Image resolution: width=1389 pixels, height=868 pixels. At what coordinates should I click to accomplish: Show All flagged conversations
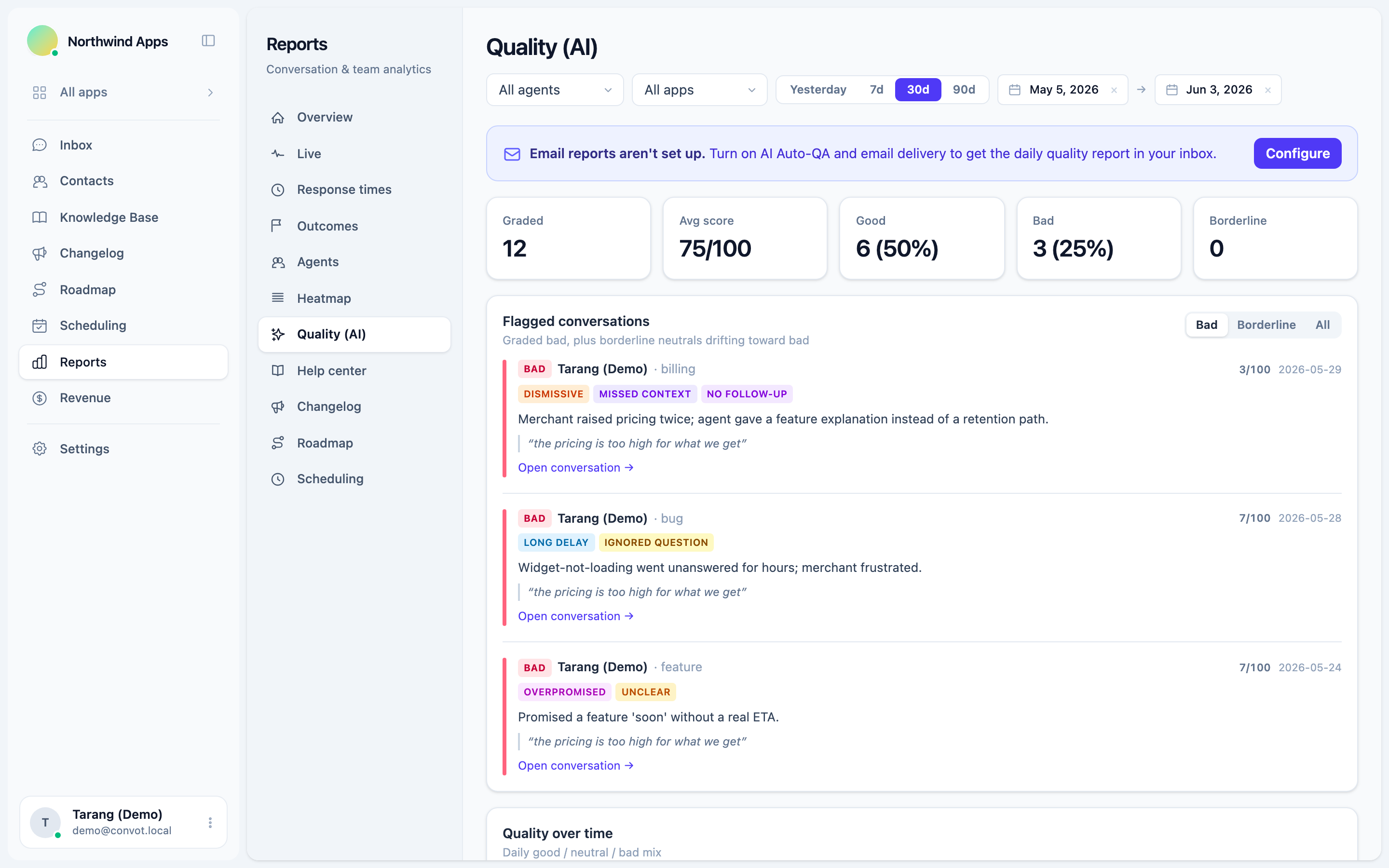pos(1322,325)
